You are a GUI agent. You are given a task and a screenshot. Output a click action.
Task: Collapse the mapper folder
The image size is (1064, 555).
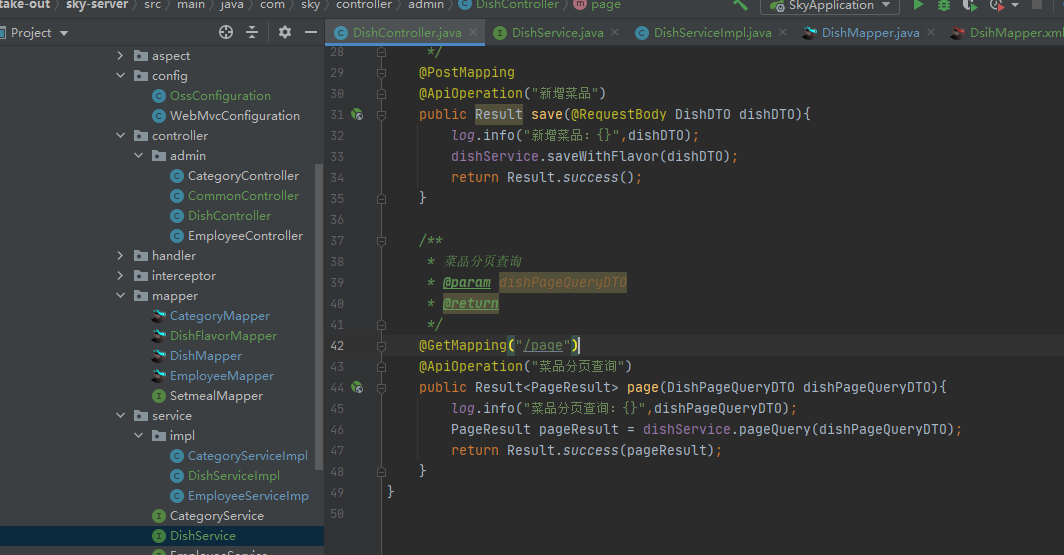pyautogui.click(x=121, y=296)
